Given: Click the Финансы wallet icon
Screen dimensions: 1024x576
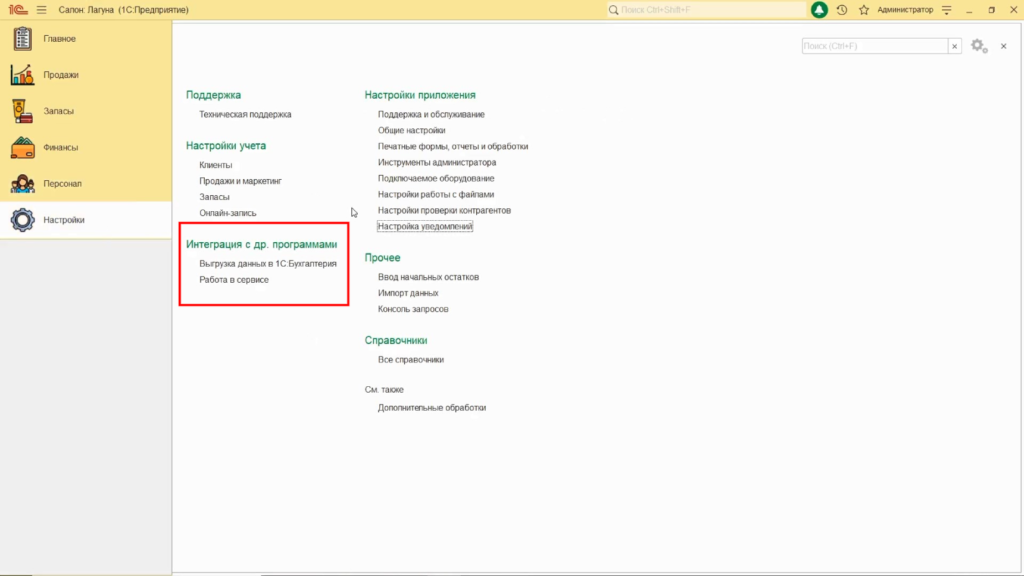Looking at the screenshot, I should pyautogui.click(x=22, y=148).
